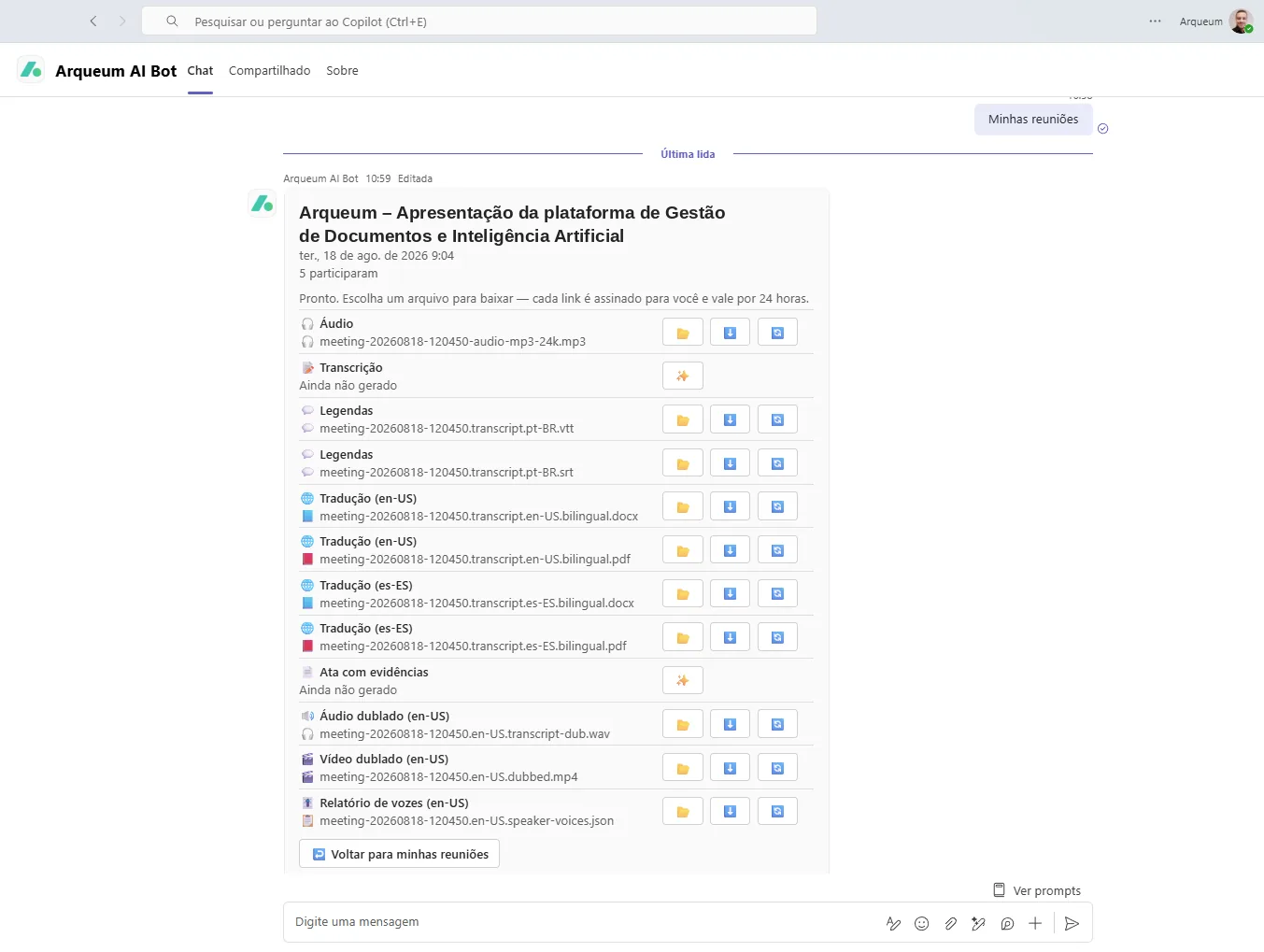
Task: Open the text formatting options in composer
Action: 893,923
